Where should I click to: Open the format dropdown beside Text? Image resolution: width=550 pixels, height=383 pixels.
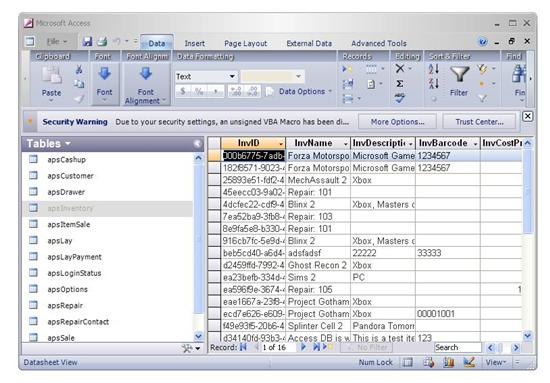tap(298, 76)
